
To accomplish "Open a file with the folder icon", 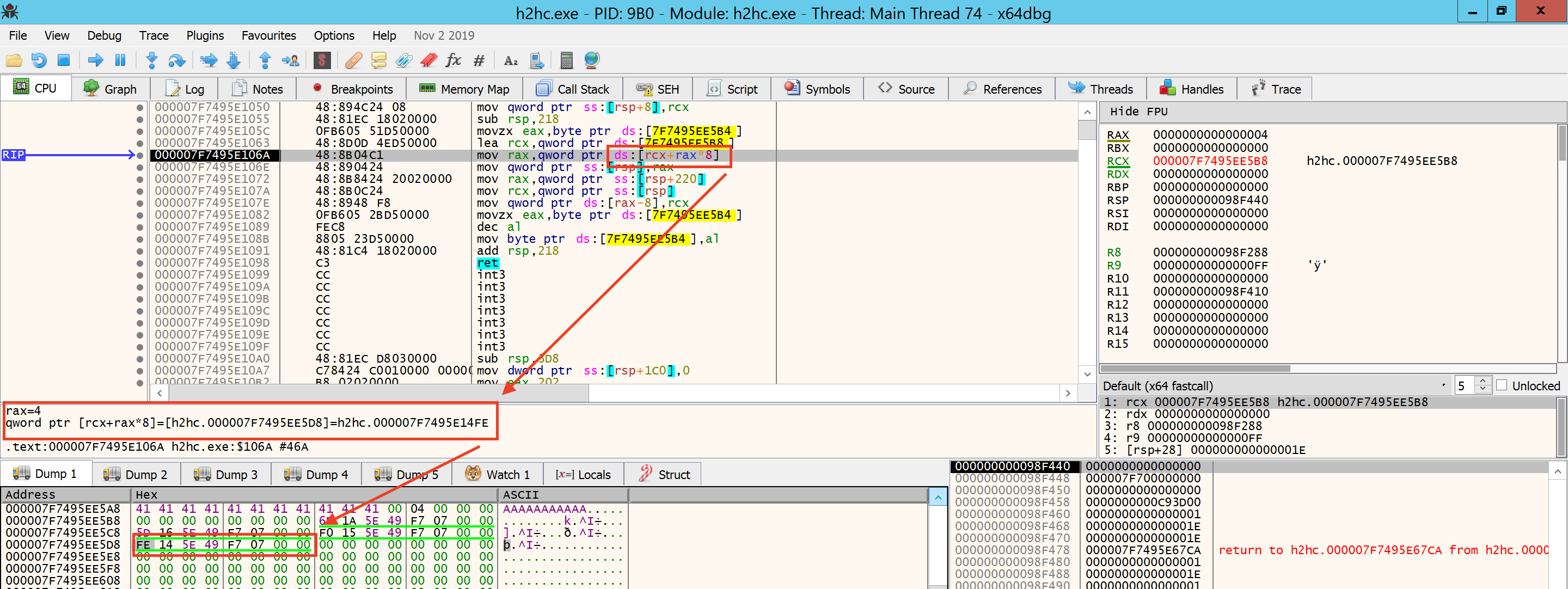I will pyautogui.click(x=14, y=60).
